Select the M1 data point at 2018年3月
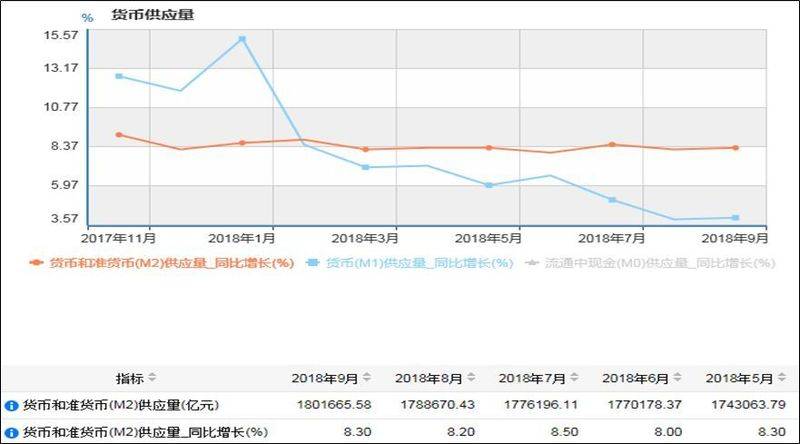The height and width of the screenshot is (444, 800). 365,167
